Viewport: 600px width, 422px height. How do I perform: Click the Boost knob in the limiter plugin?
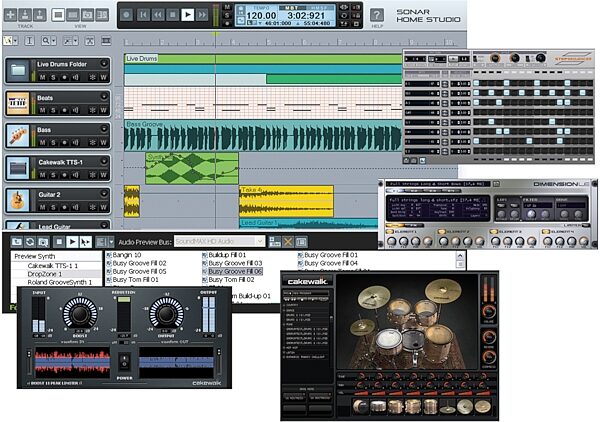[x=80, y=313]
